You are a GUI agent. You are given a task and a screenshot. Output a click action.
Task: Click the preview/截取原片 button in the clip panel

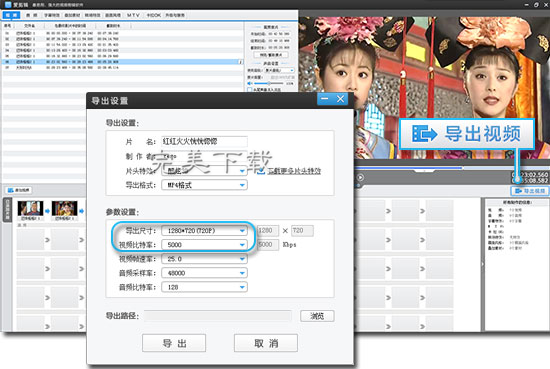click(271, 55)
